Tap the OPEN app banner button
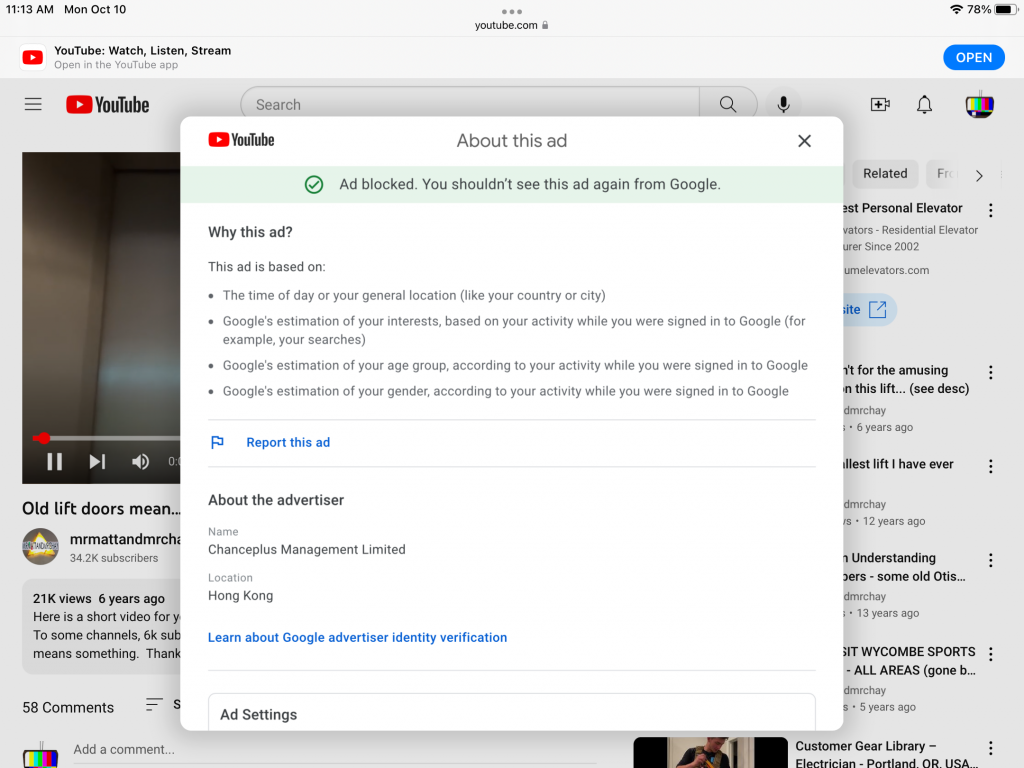The height and width of the screenshot is (768, 1024). (973, 57)
